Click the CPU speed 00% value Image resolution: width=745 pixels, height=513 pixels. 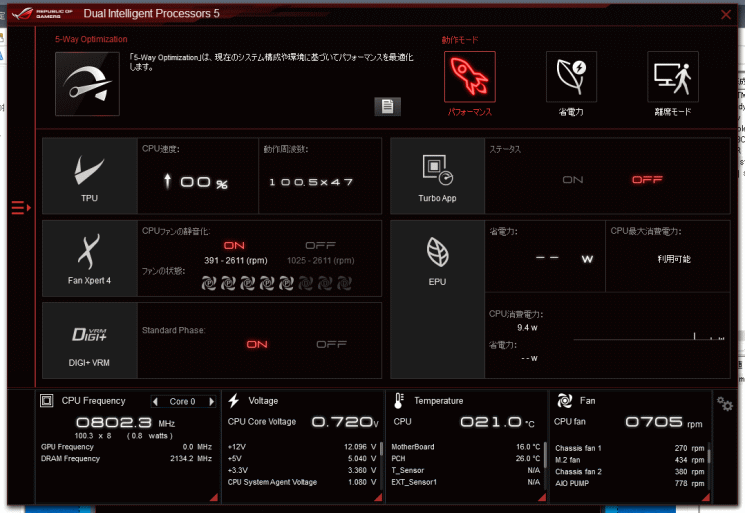196,182
